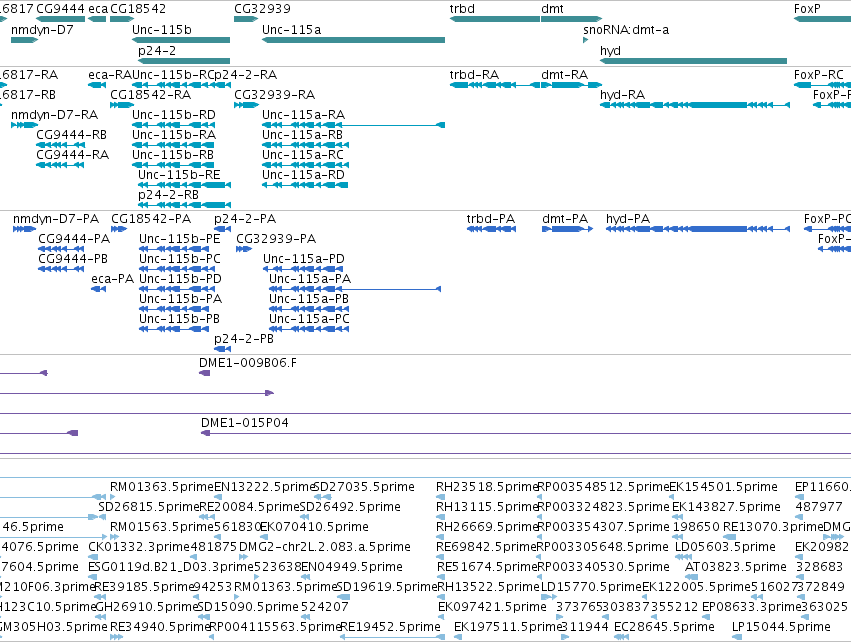This screenshot has width=851, height=642.
Task: Click the Unc-115a-PA protein label
Action: pos(310,279)
